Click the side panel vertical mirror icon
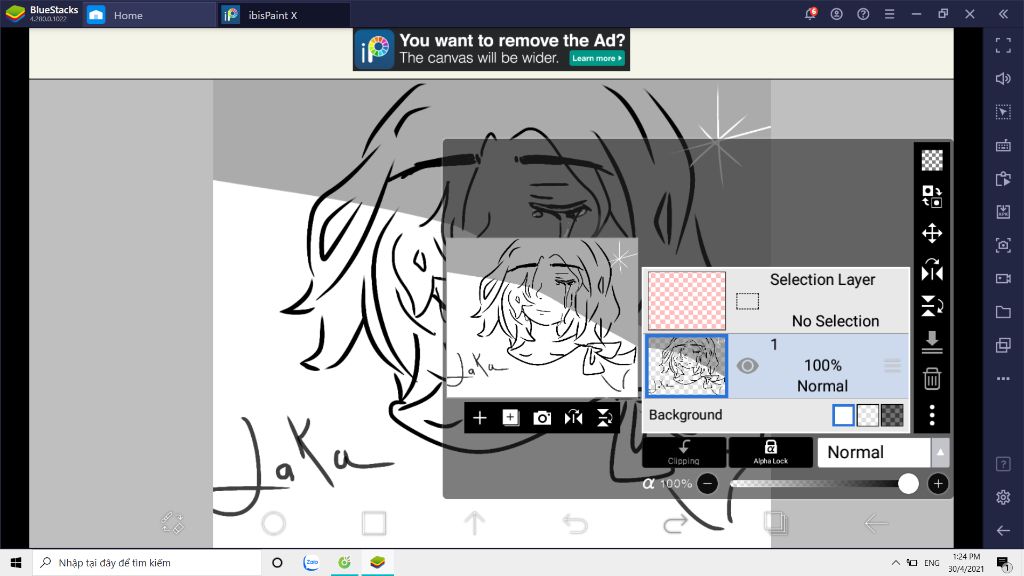The width and height of the screenshot is (1024, 576). tap(932, 306)
